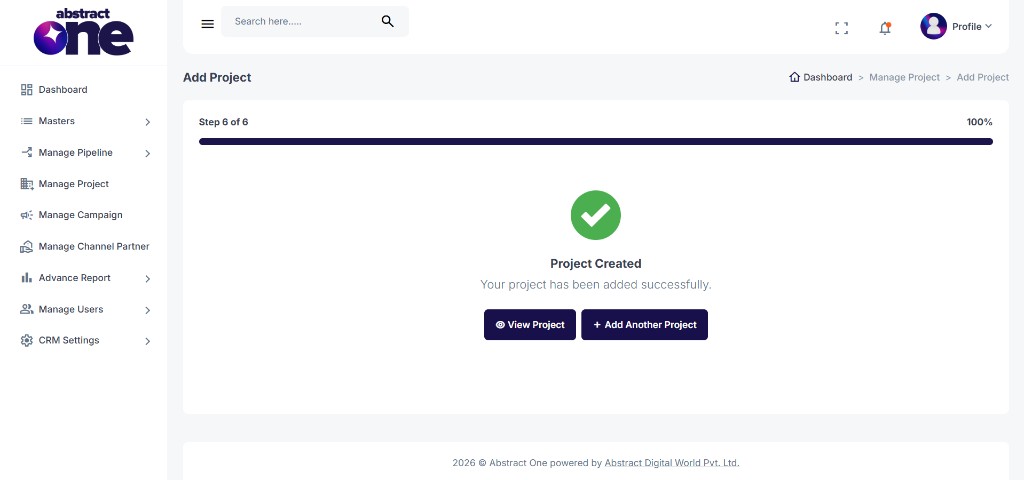Click the Abstract One logo
Image resolution: width=1024 pixels, height=480 pixels.
tap(84, 32)
